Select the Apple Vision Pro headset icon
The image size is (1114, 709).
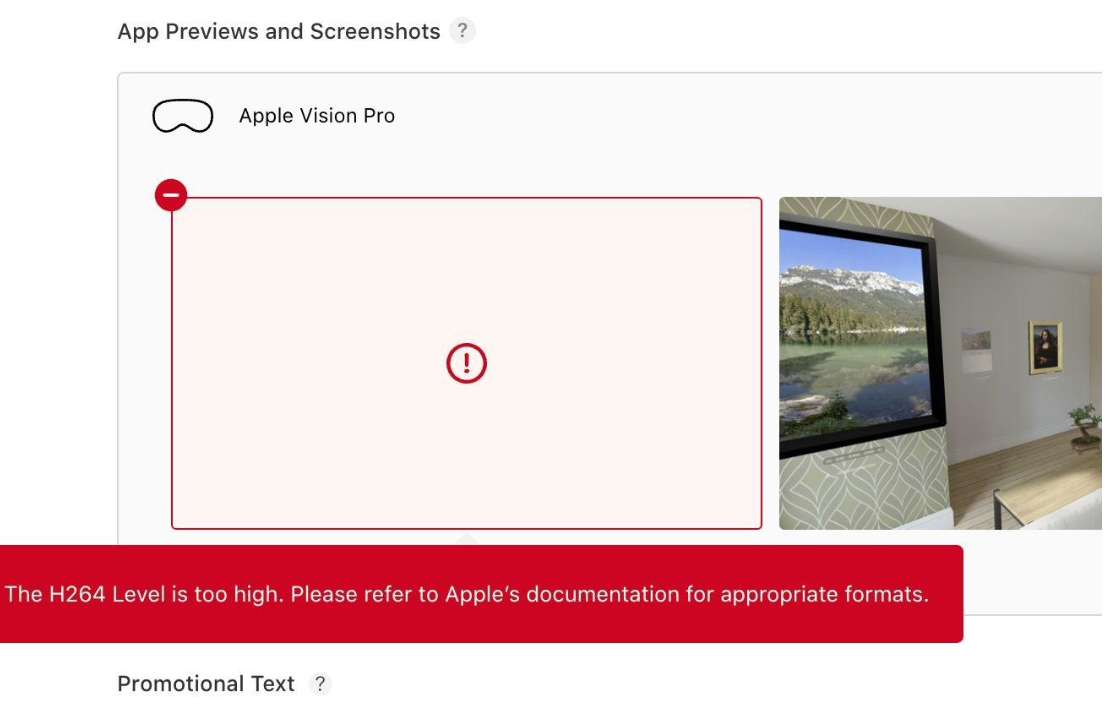[x=183, y=116]
